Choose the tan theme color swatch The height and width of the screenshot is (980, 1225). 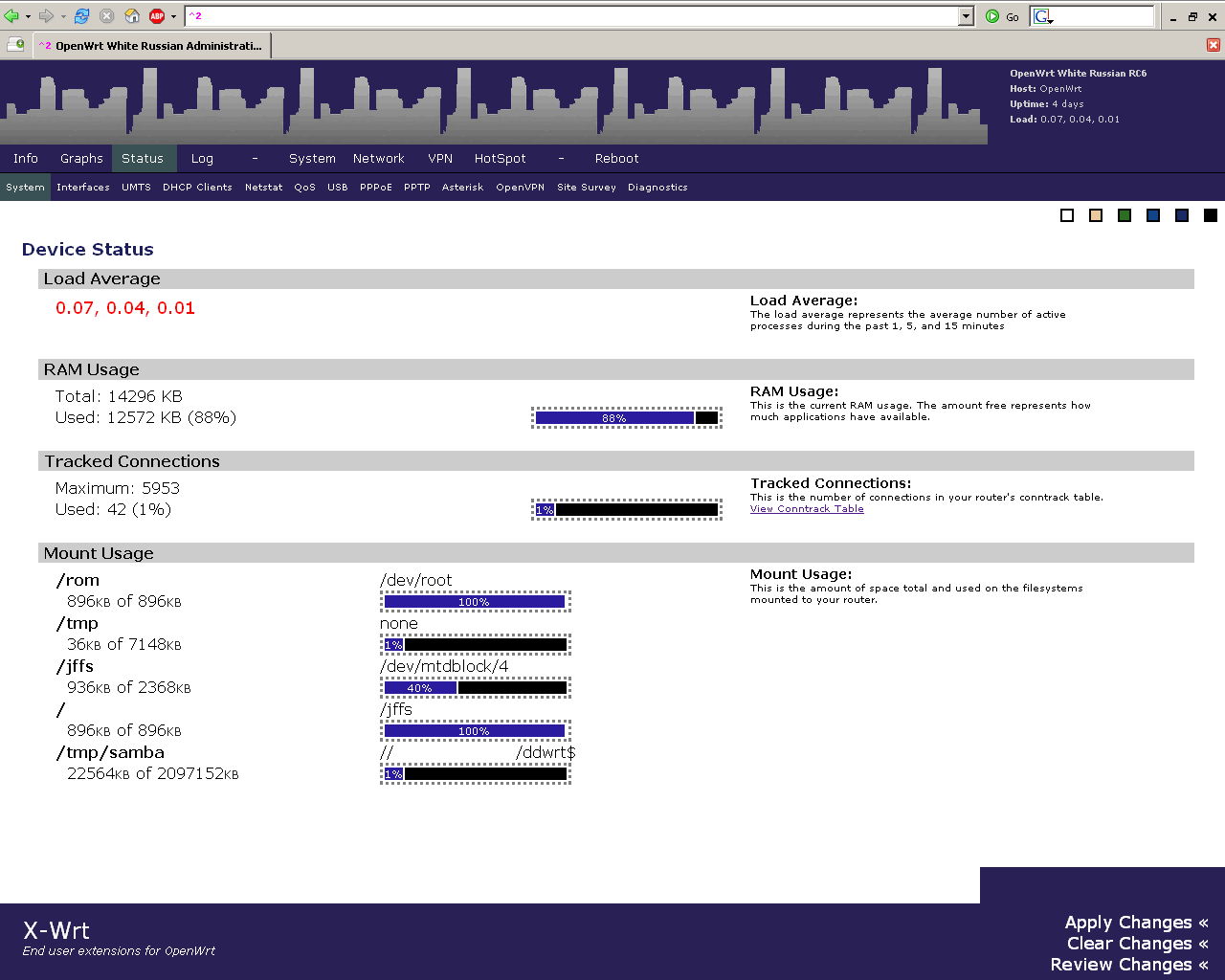[1096, 215]
